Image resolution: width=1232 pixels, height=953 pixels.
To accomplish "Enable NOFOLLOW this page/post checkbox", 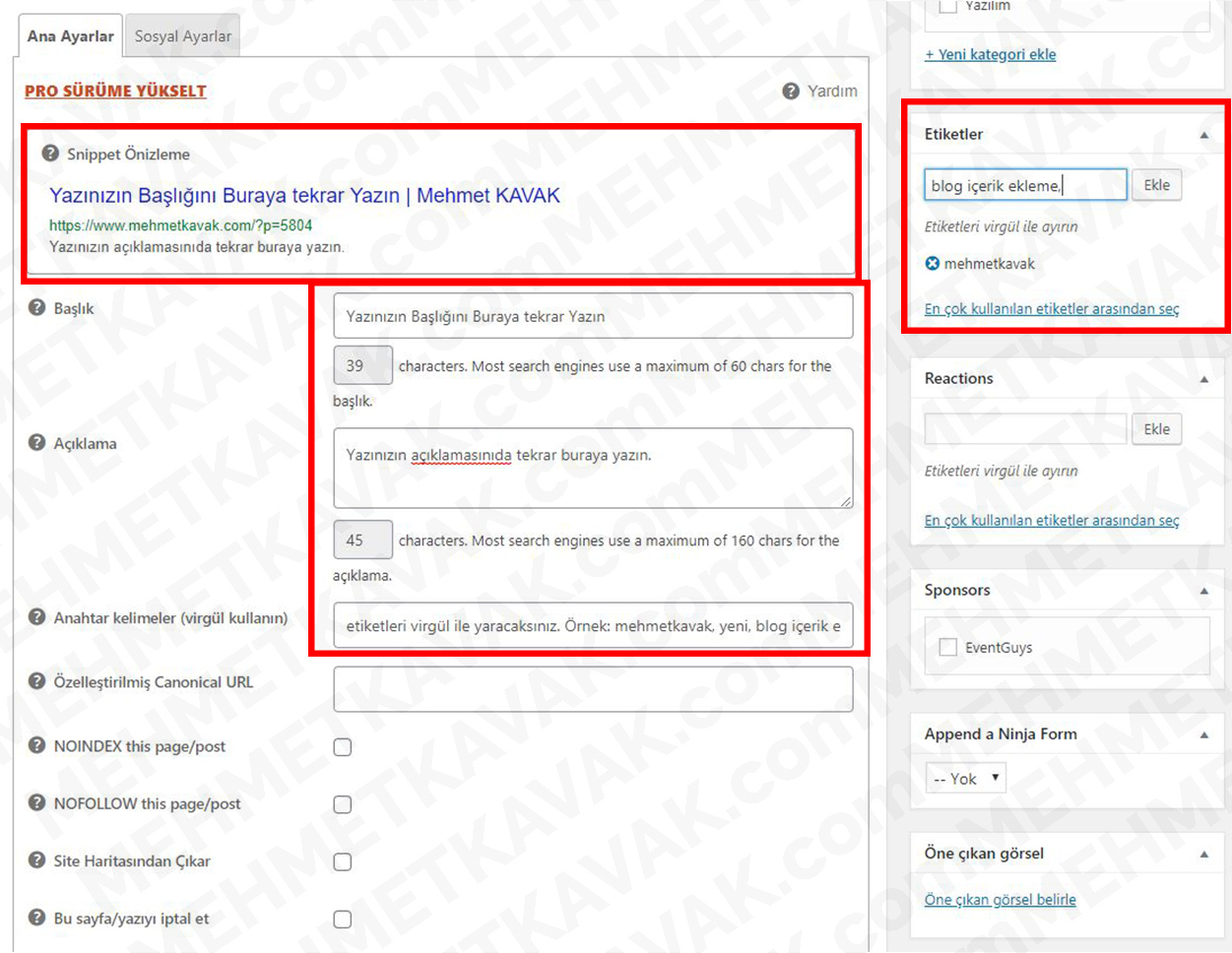I will 343,804.
